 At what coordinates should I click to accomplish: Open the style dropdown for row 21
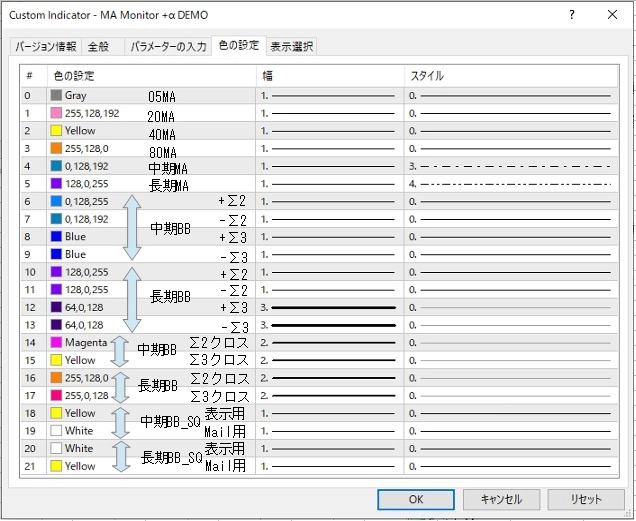[511, 466]
